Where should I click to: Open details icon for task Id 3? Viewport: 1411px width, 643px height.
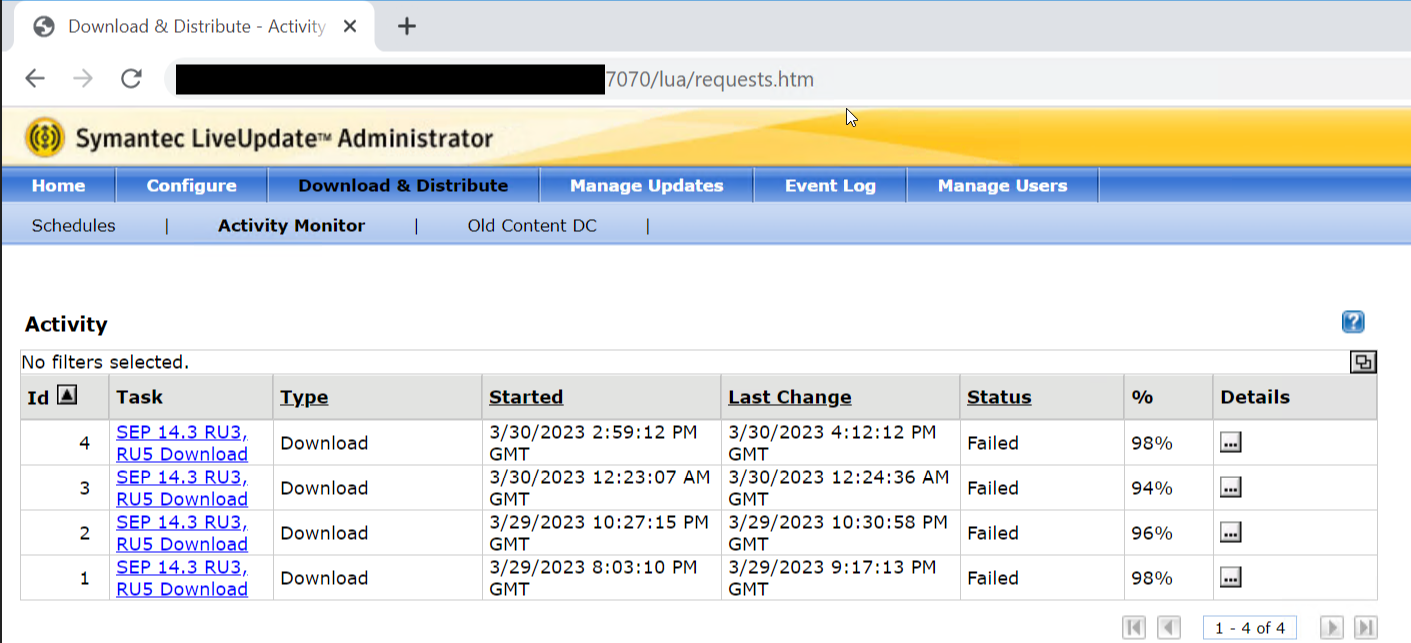tap(1231, 488)
